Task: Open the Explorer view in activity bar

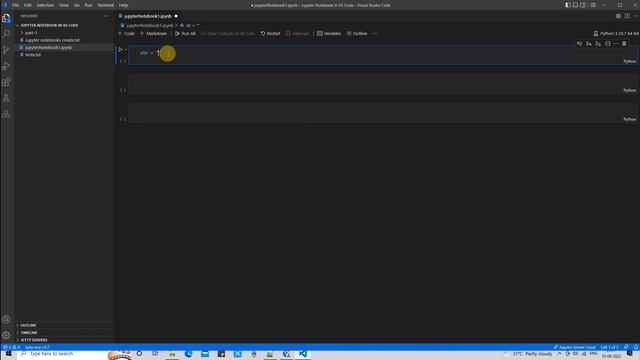Action: [x=6, y=18]
